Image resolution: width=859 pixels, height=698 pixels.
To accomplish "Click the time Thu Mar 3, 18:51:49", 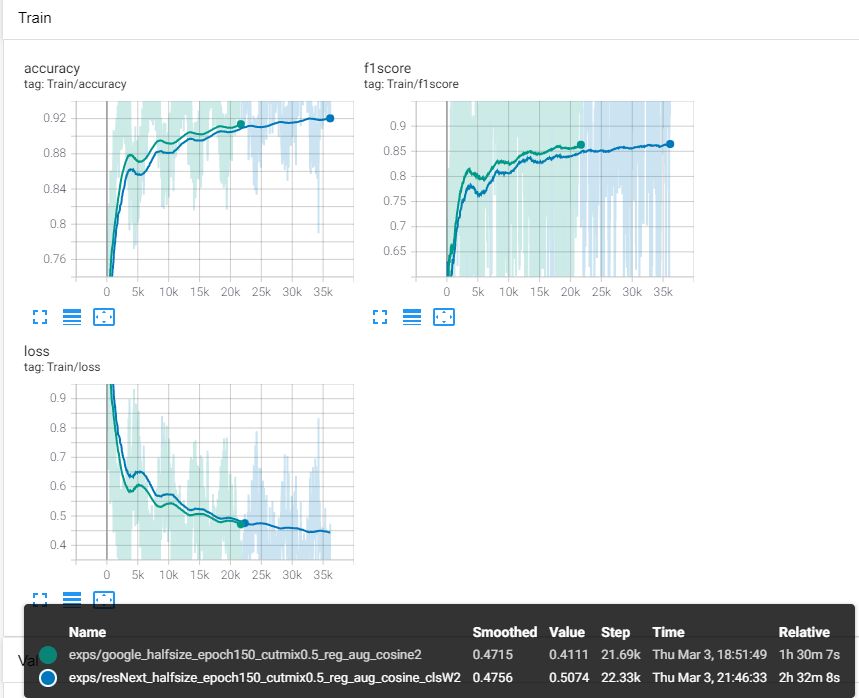I will (x=709, y=655).
